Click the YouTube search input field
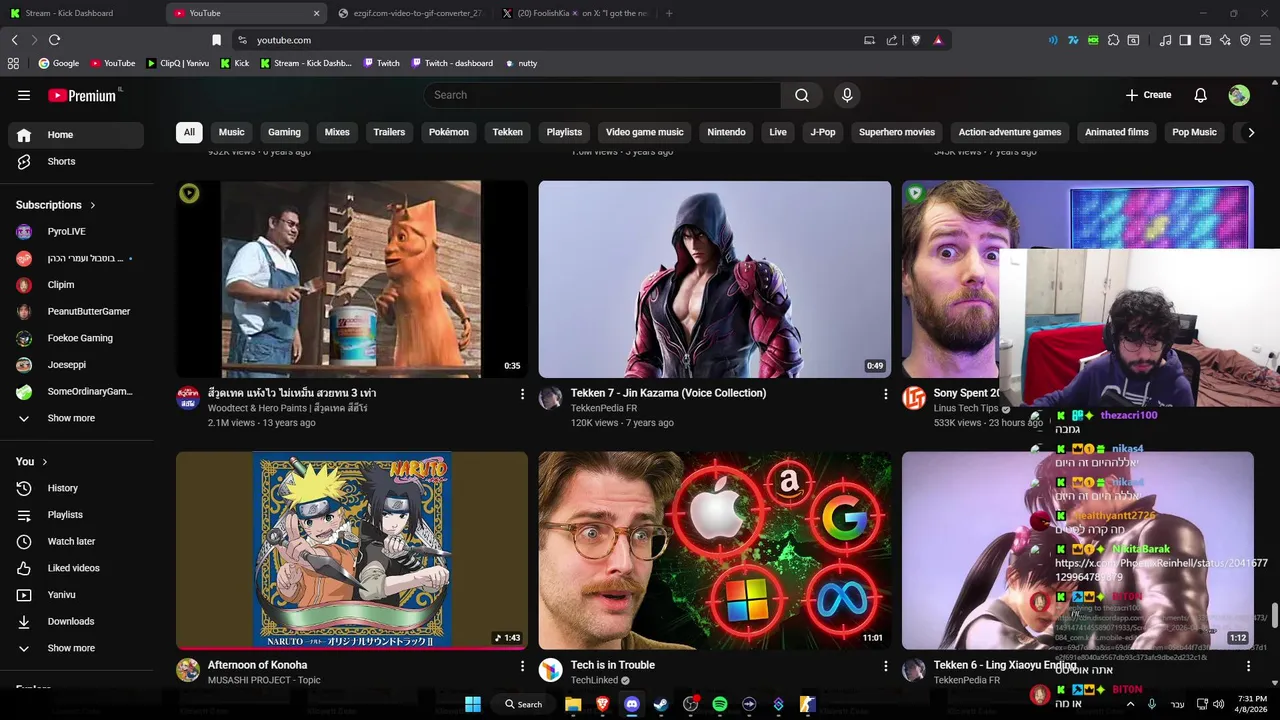 603,95
